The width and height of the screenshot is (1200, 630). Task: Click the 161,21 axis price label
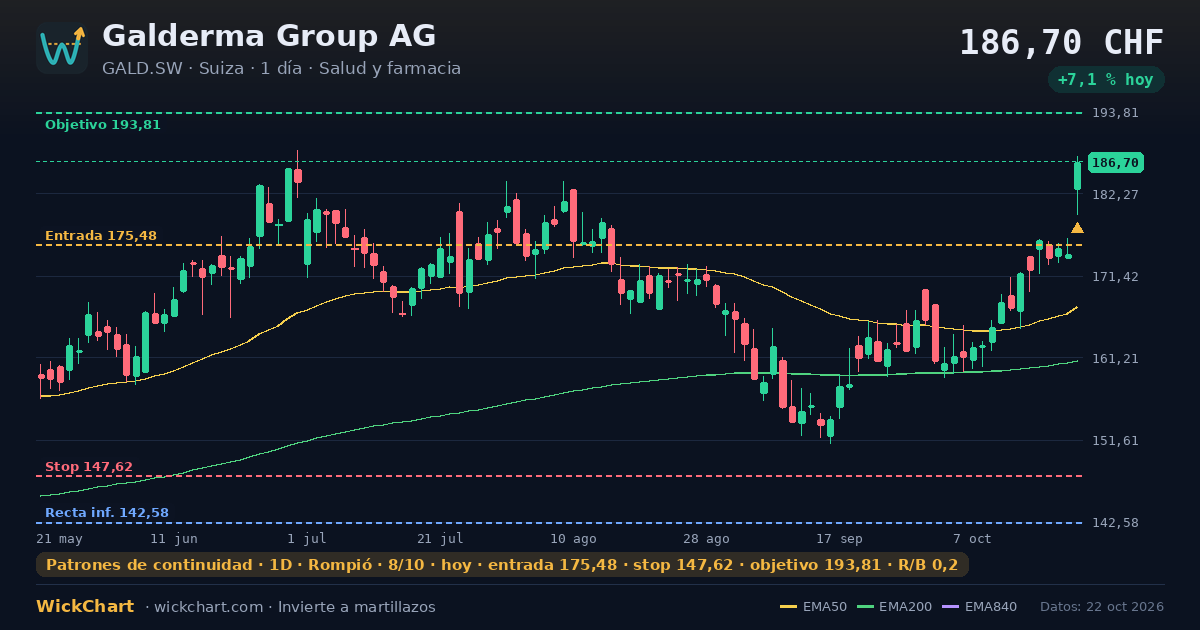point(1115,358)
